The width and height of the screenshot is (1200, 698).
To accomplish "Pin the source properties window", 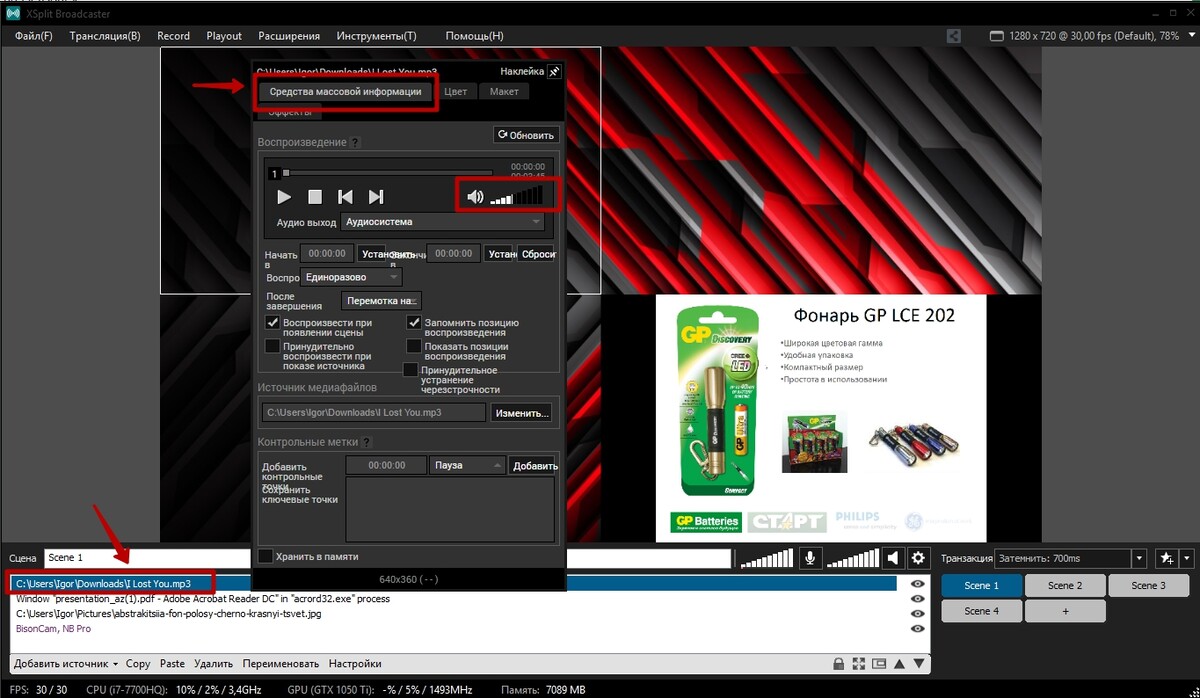I will click(555, 72).
